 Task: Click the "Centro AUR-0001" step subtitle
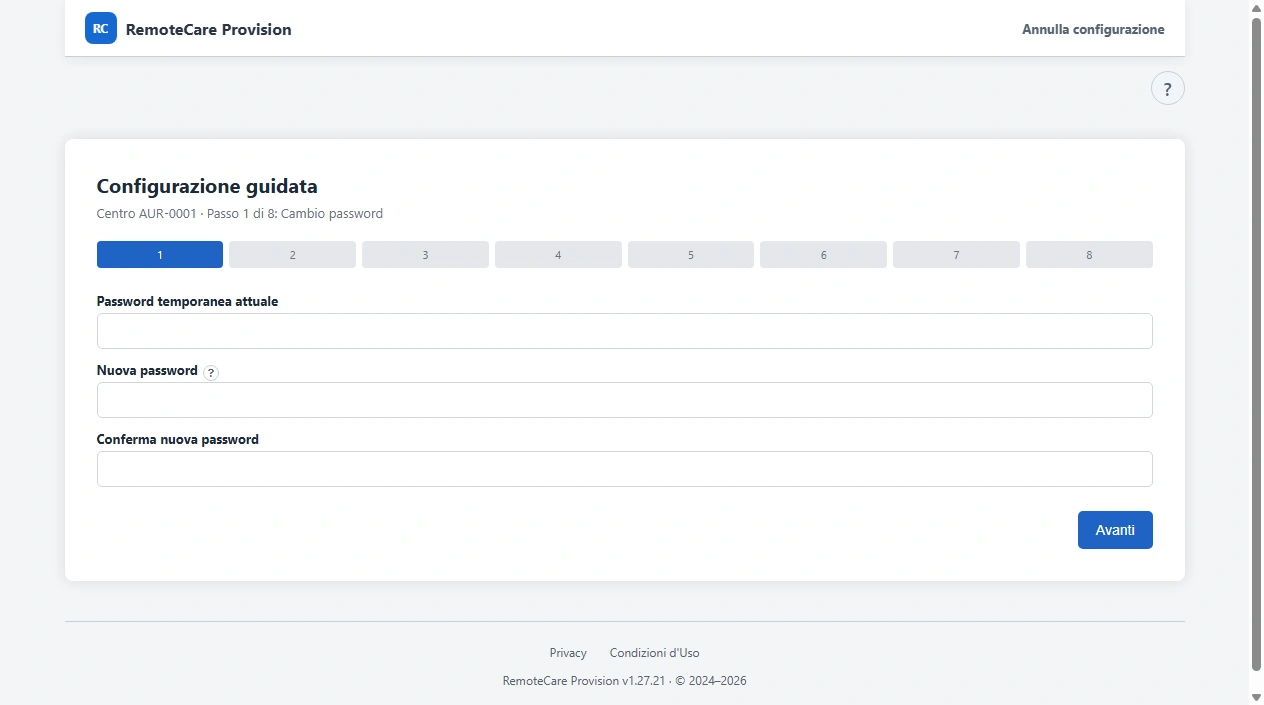tap(240, 214)
